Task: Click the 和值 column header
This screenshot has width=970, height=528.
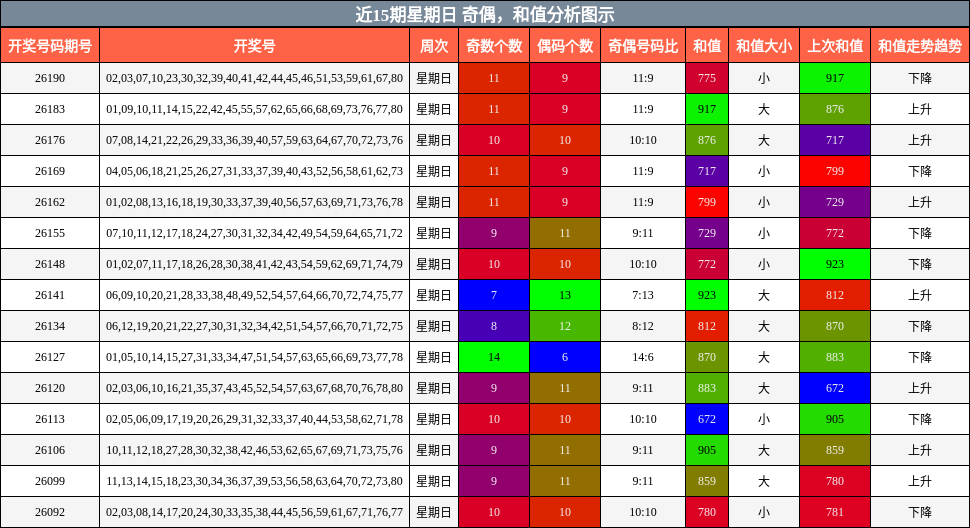Action: 707,46
